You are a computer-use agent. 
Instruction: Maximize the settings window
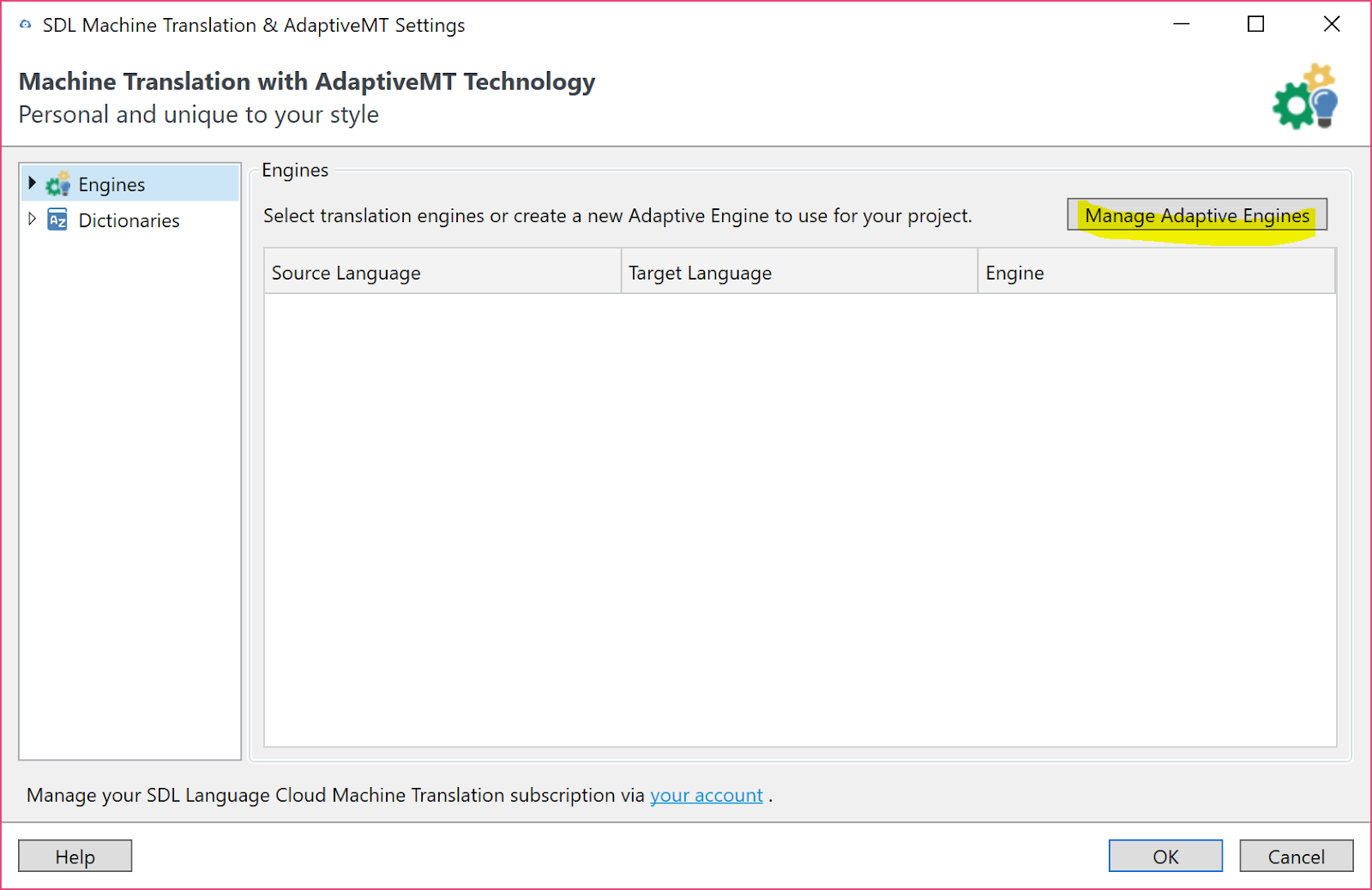click(1255, 24)
